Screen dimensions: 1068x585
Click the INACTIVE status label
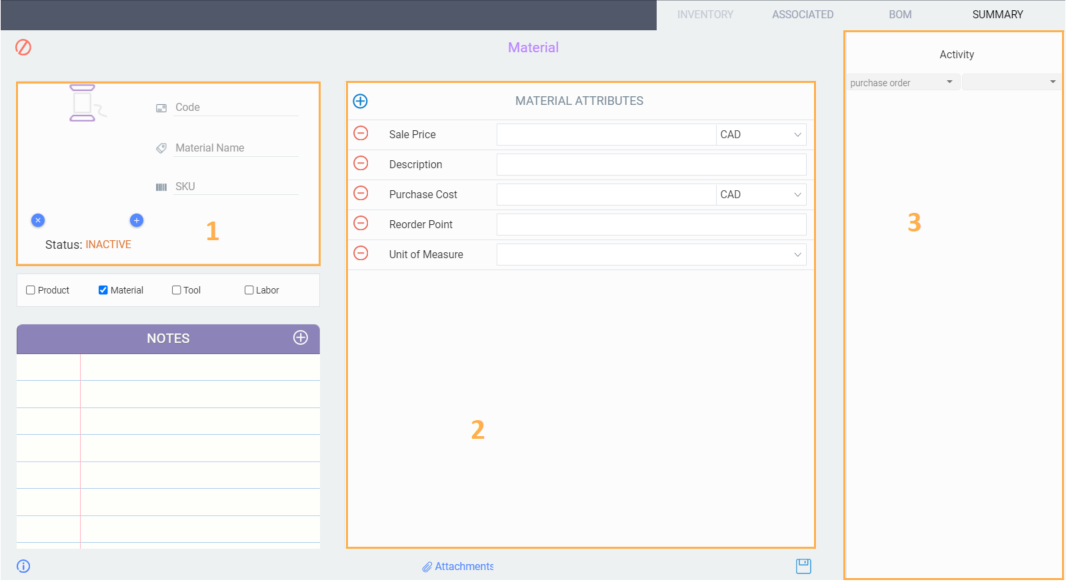pyautogui.click(x=108, y=244)
